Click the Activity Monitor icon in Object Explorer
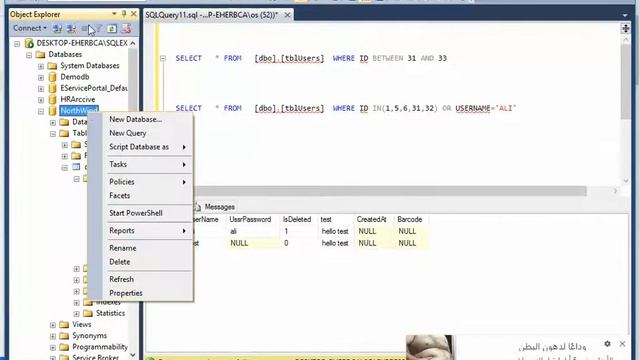The image size is (640, 360). tap(126, 28)
